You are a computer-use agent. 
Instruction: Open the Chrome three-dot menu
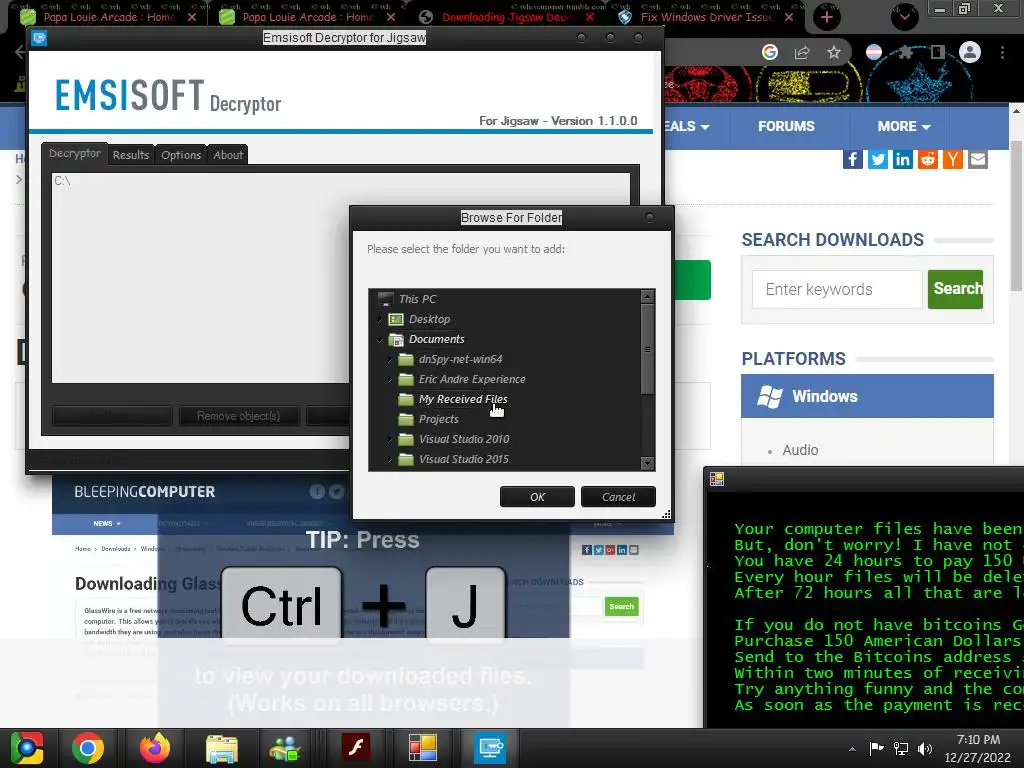(x=1002, y=52)
